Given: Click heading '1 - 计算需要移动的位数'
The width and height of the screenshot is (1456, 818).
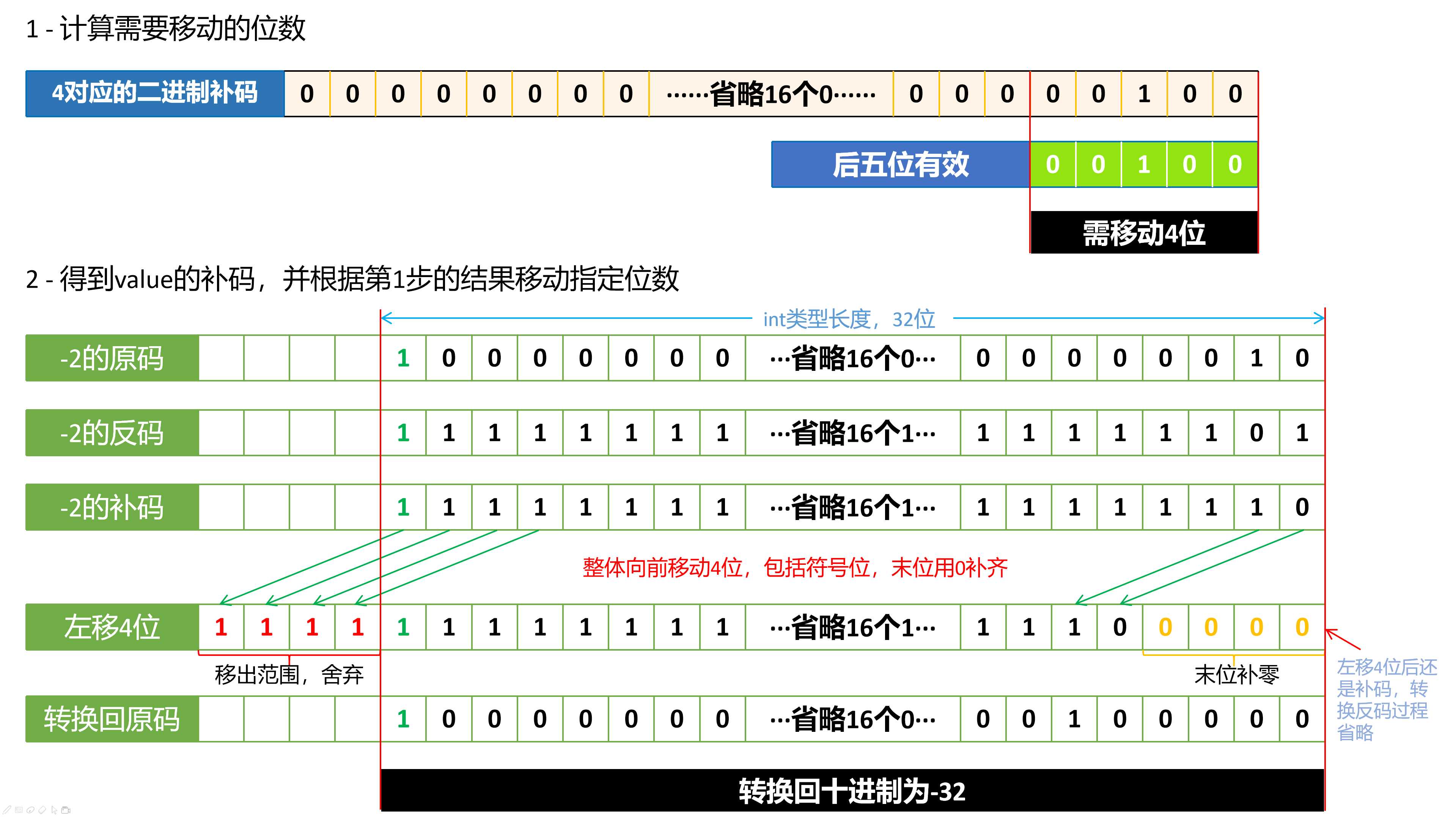Looking at the screenshot, I should 166,28.
